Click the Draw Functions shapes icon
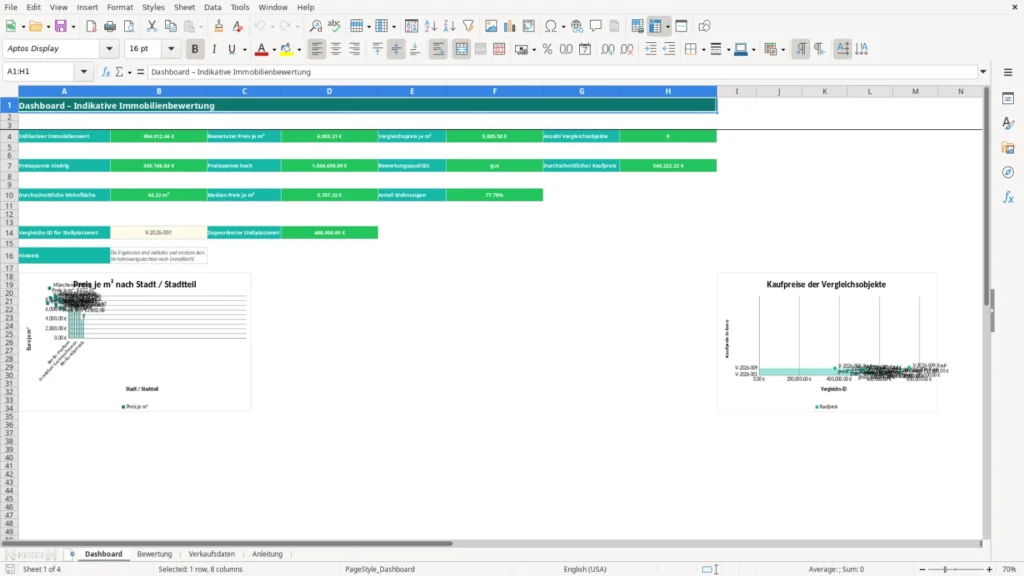This screenshot has height=576, width=1024. pyautogui.click(x=704, y=26)
